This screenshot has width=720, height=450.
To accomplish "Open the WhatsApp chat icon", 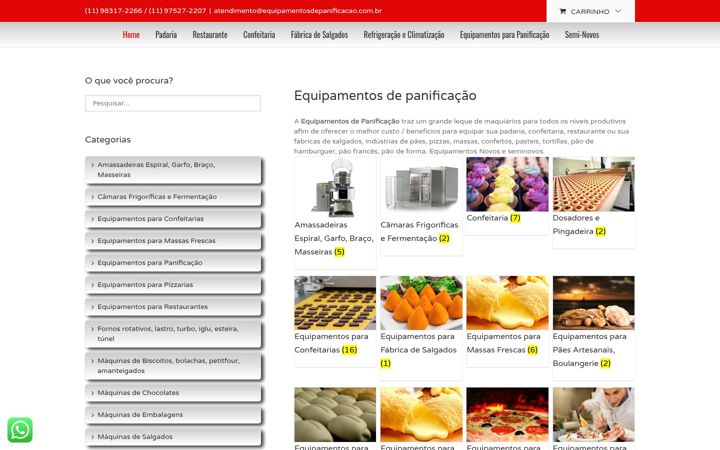I will 20,430.
